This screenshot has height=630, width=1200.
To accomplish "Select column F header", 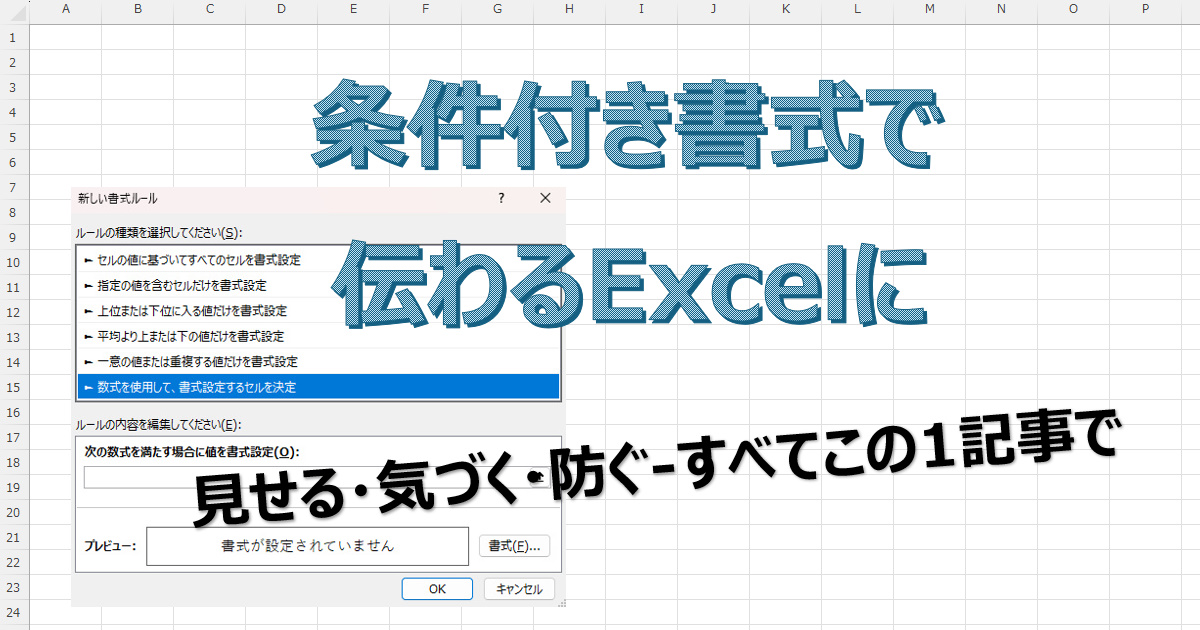I will click(426, 9).
